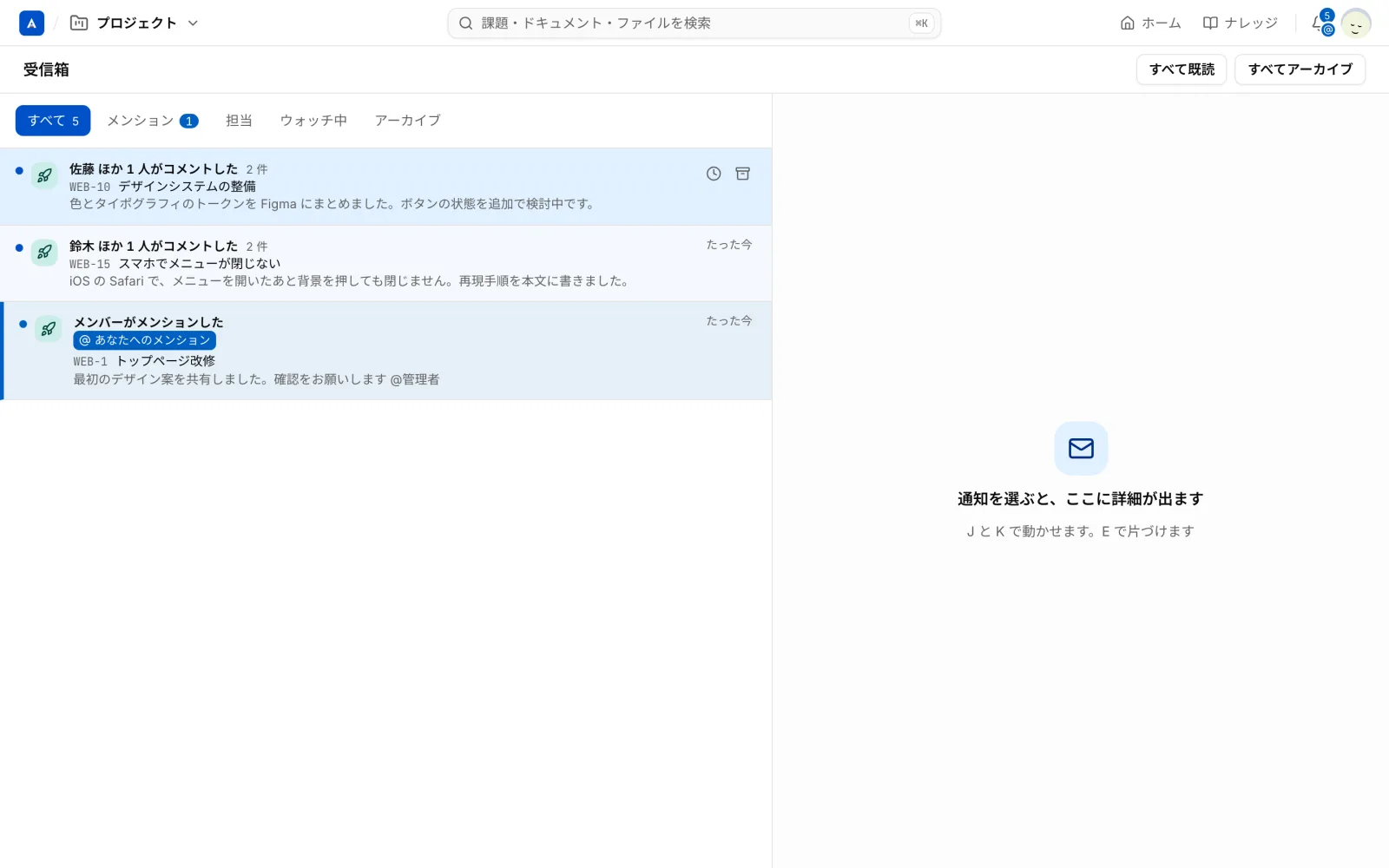
Task: Click the J と K keyboard shortcut hint
Action: coord(1081,531)
